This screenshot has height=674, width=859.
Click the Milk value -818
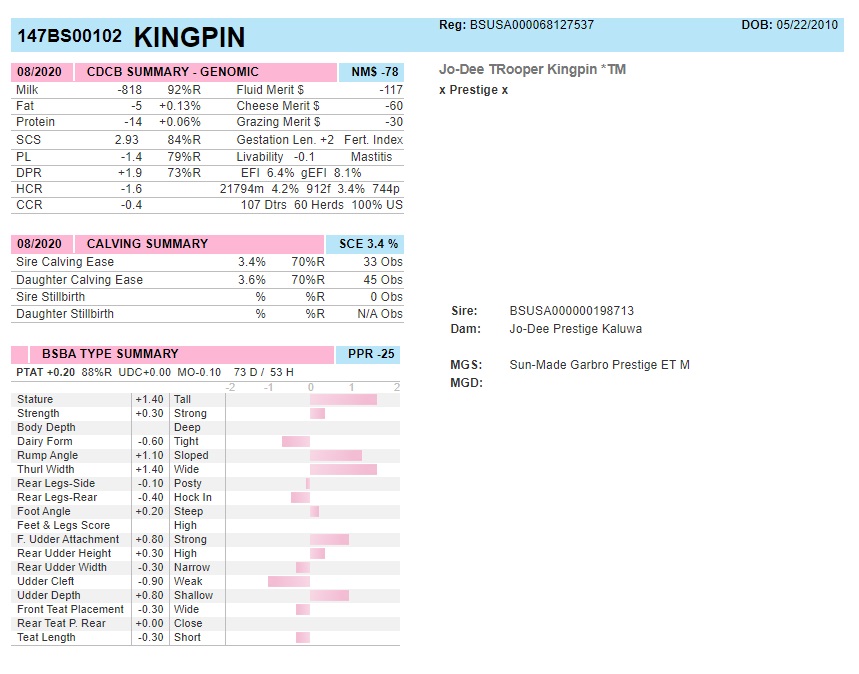pyautogui.click(x=129, y=90)
